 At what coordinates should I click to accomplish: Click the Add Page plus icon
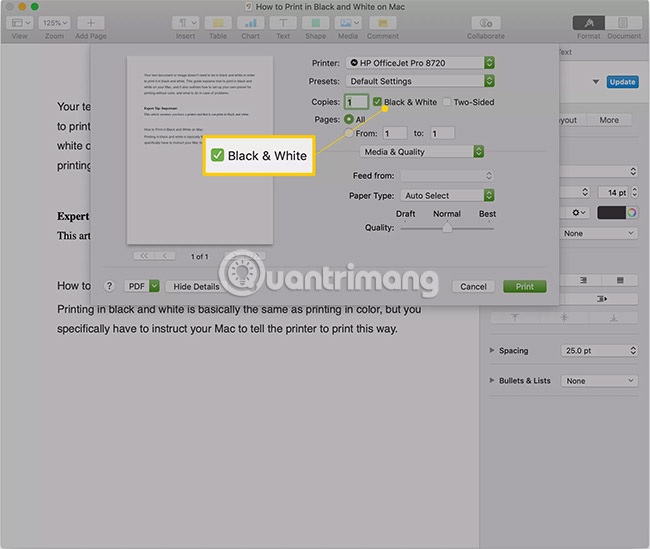coord(90,23)
